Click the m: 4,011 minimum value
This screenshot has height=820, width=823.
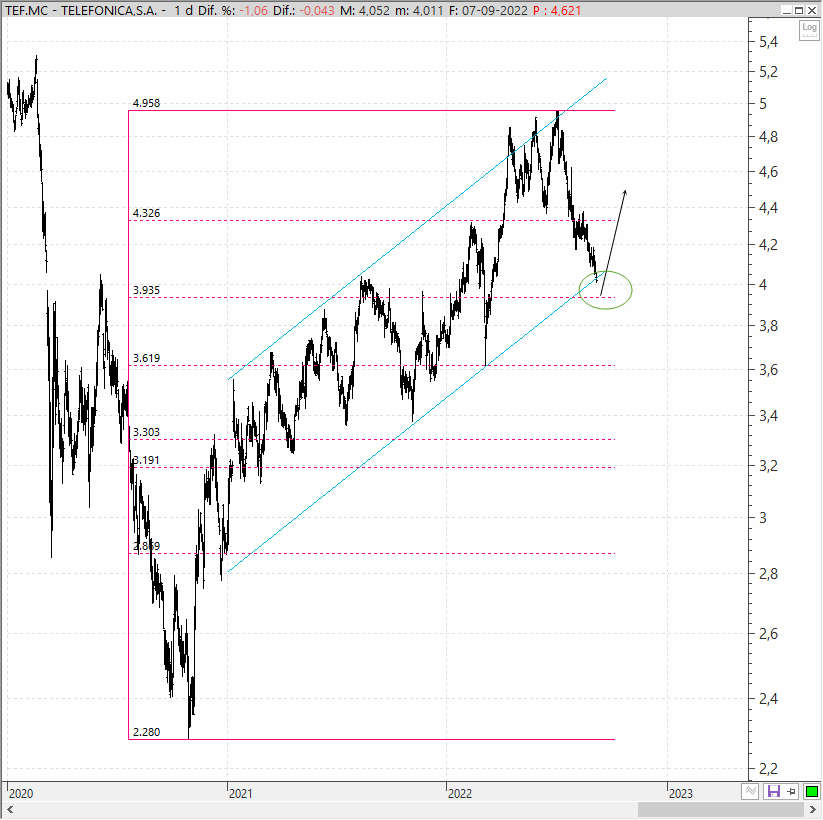419,10
